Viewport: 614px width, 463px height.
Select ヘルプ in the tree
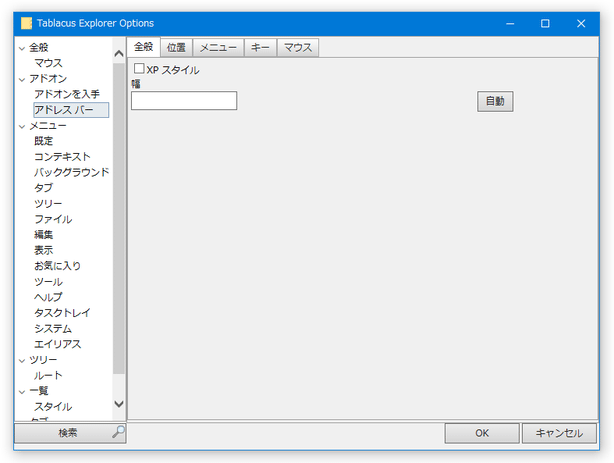[x=48, y=297]
